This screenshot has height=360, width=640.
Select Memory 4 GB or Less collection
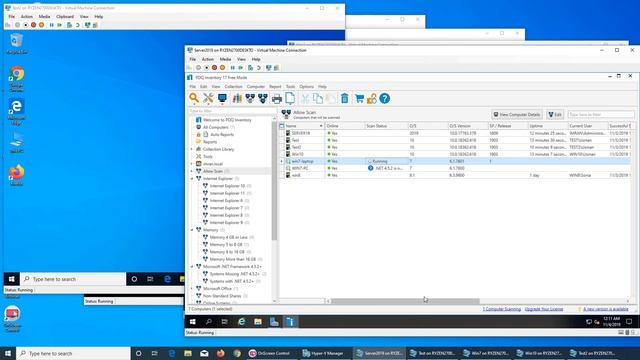point(228,237)
